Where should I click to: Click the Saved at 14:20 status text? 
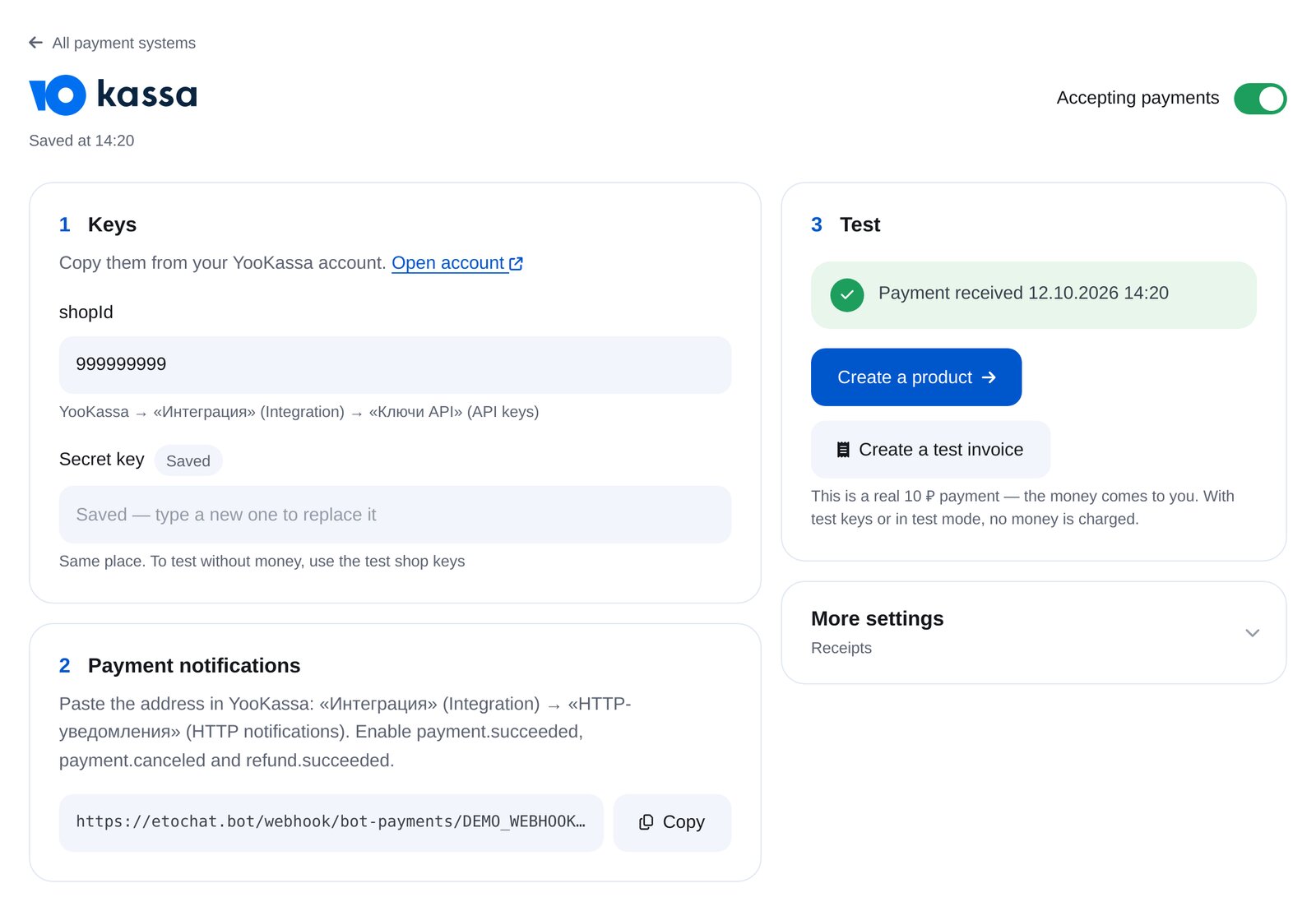tap(81, 141)
